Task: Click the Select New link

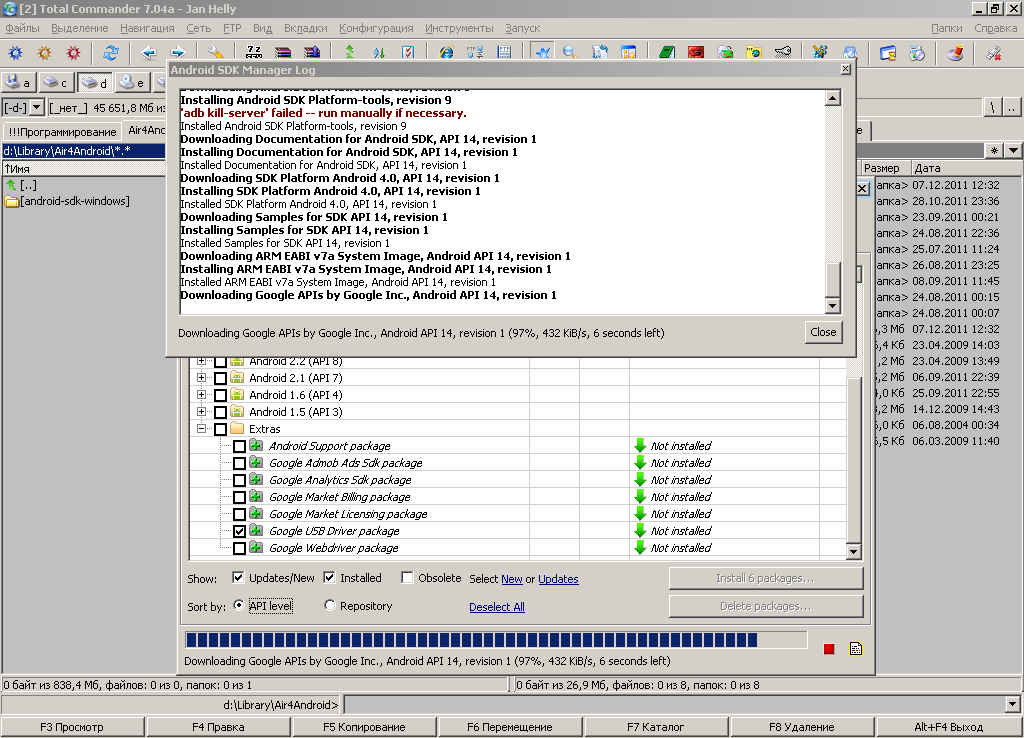Action: point(512,580)
